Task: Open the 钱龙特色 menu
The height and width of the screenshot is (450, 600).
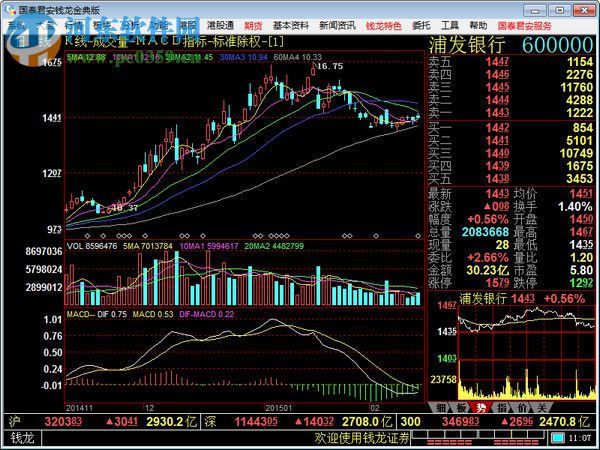Action: pos(383,26)
